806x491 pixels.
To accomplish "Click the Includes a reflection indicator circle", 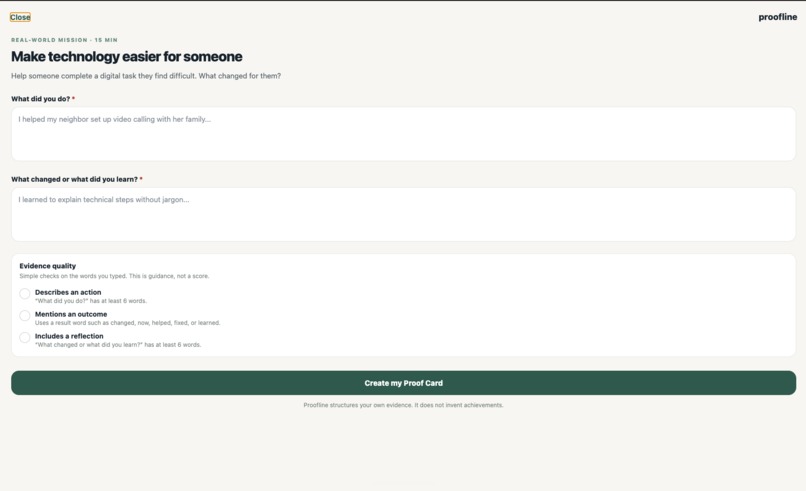I will (x=25, y=338).
